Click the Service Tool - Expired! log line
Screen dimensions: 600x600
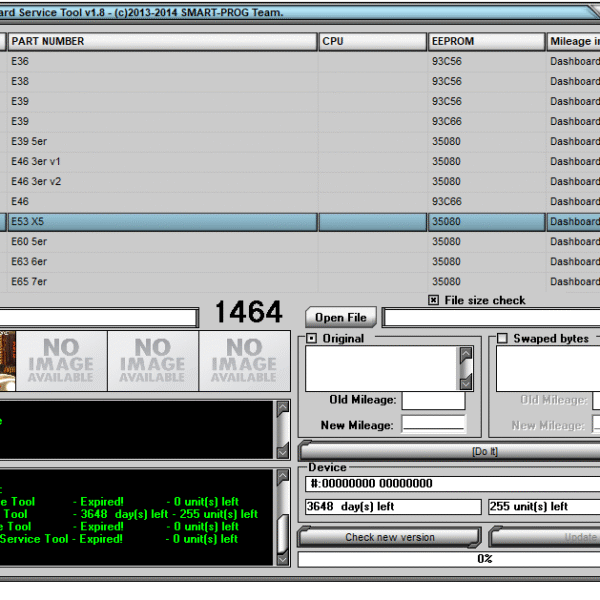click(119, 539)
